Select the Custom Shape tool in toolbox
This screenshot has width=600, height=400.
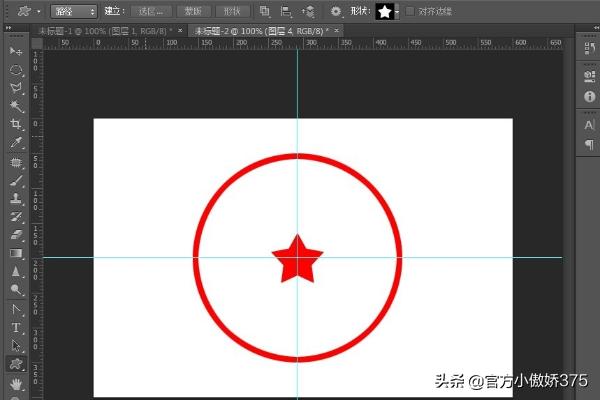[16, 364]
